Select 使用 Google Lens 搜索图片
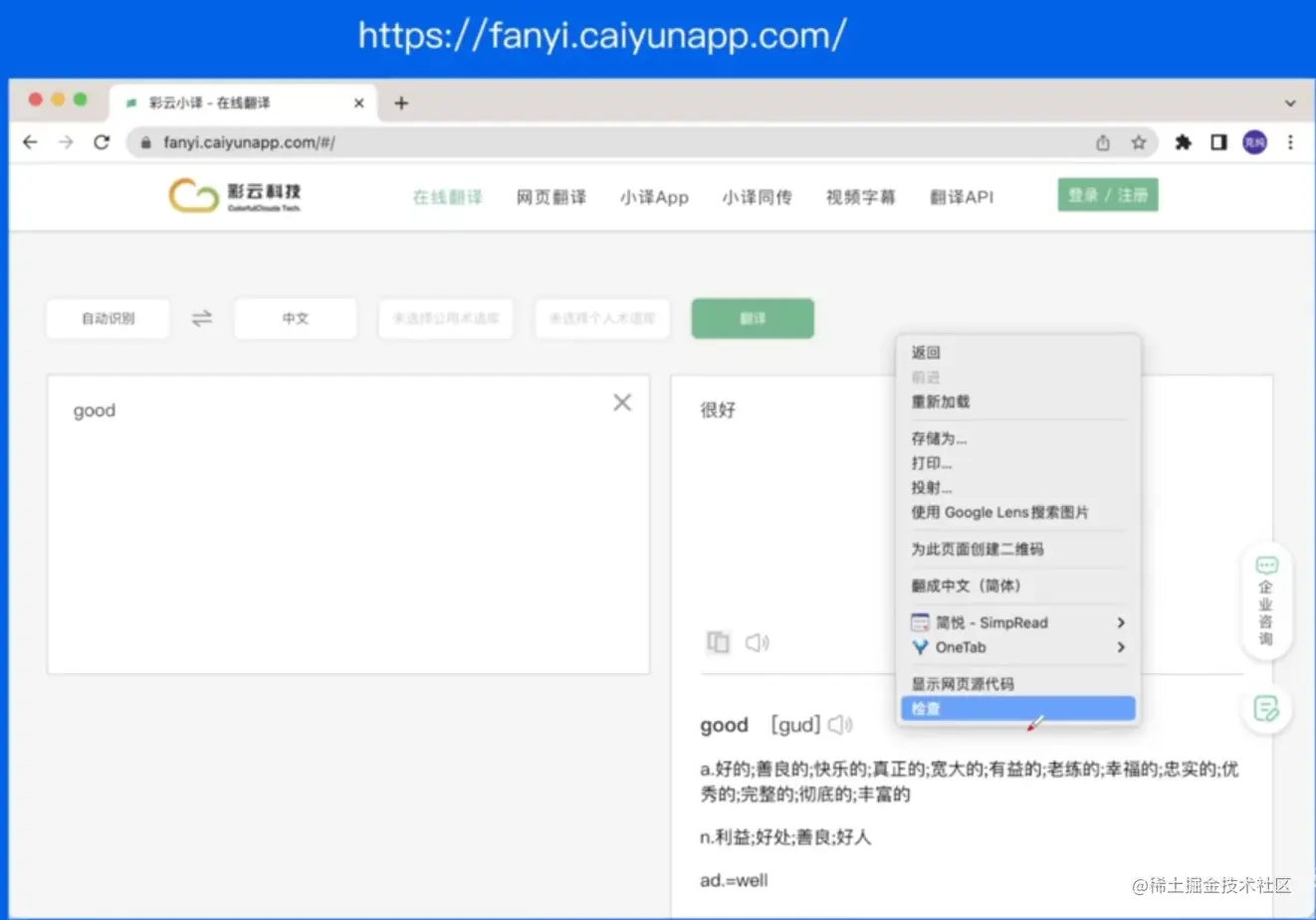This screenshot has height=920, width=1316. 1018,512
